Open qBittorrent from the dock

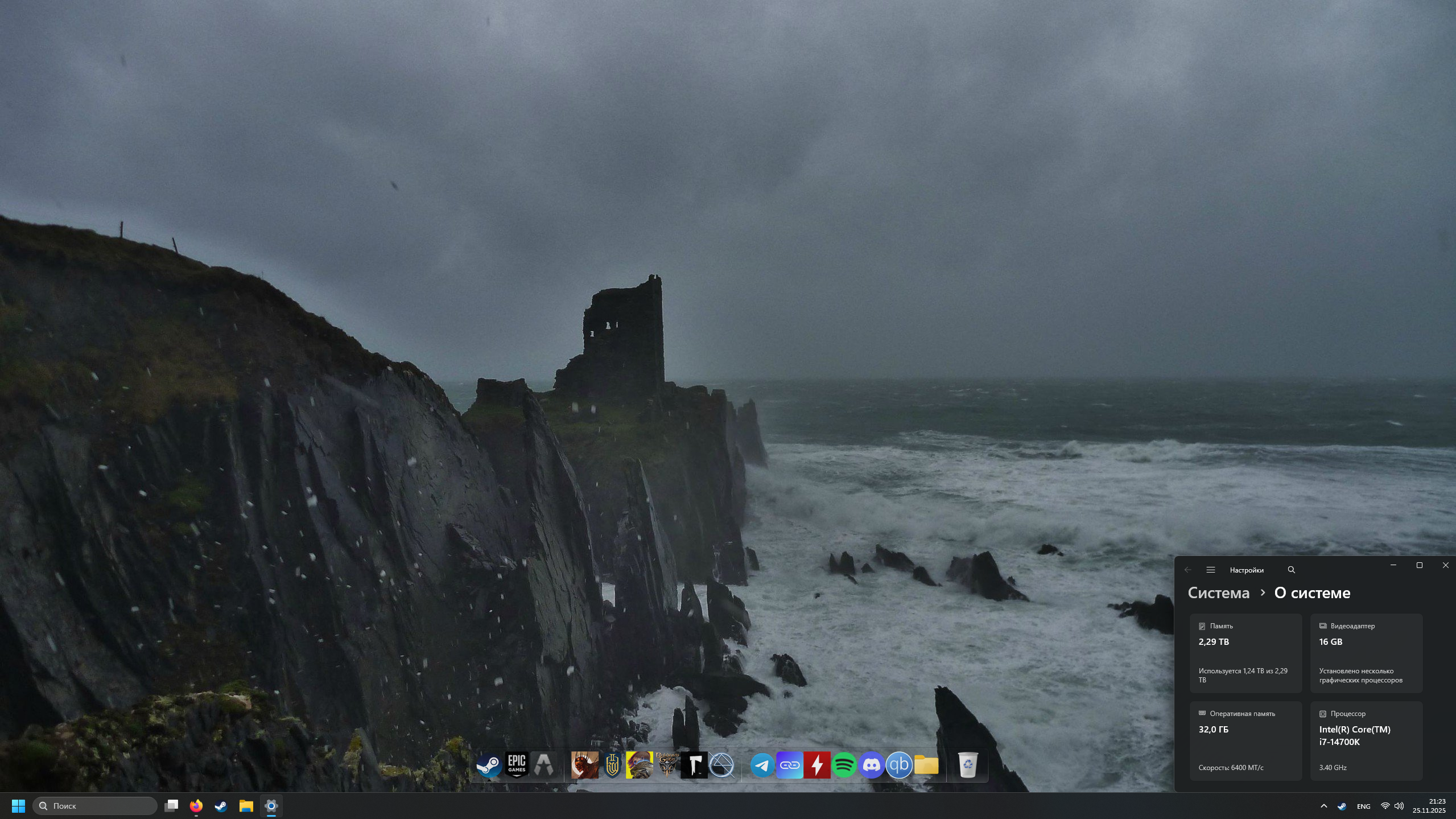click(x=898, y=765)
